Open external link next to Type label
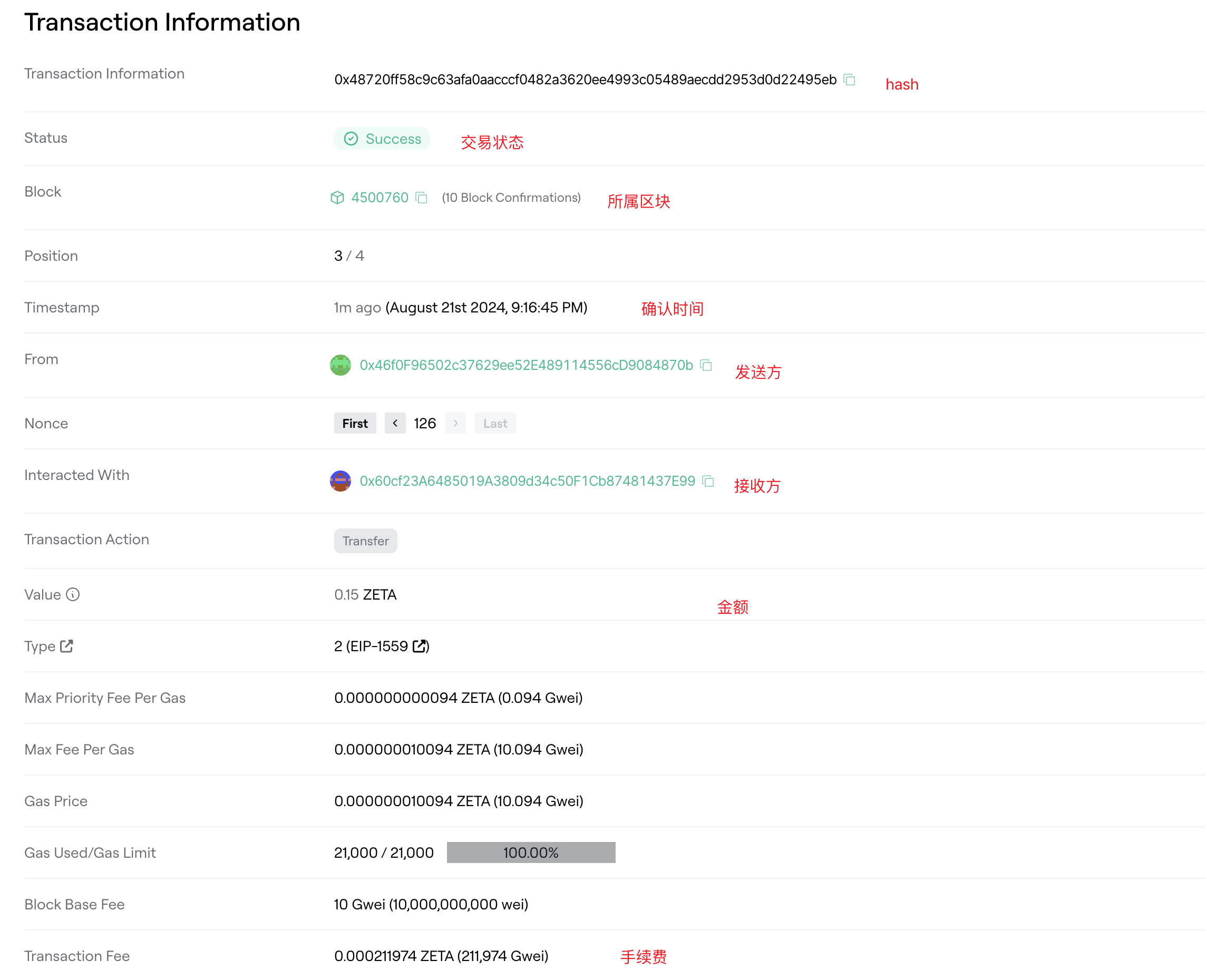 click(66, 646)
